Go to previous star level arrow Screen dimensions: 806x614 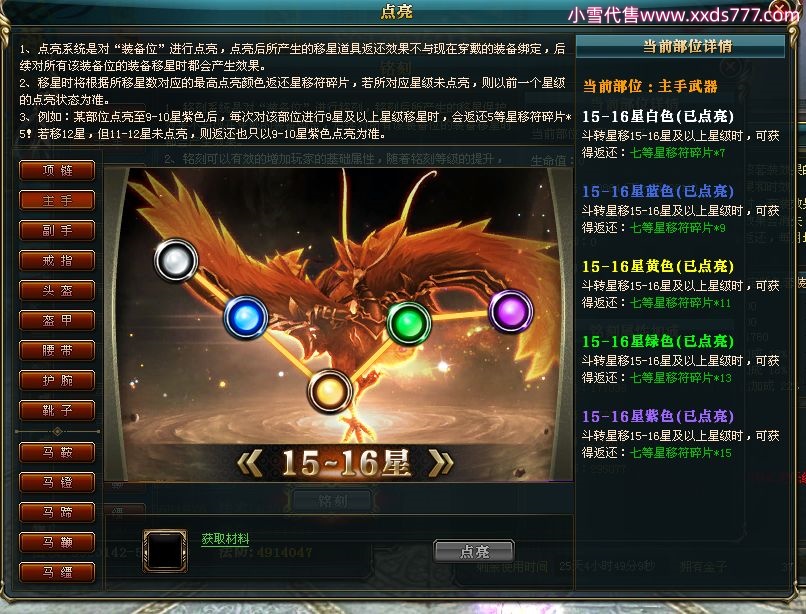pos(250,462)
